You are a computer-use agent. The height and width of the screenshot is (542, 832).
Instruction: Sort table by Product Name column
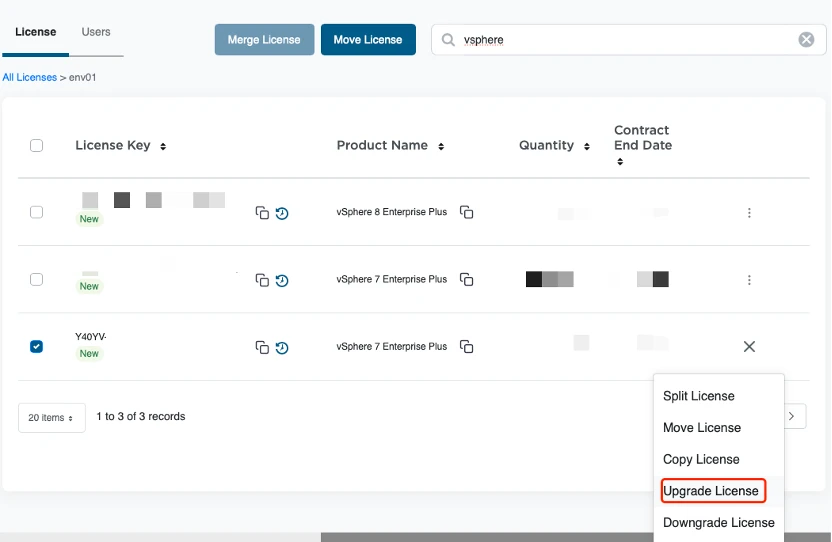coord(441,146)
